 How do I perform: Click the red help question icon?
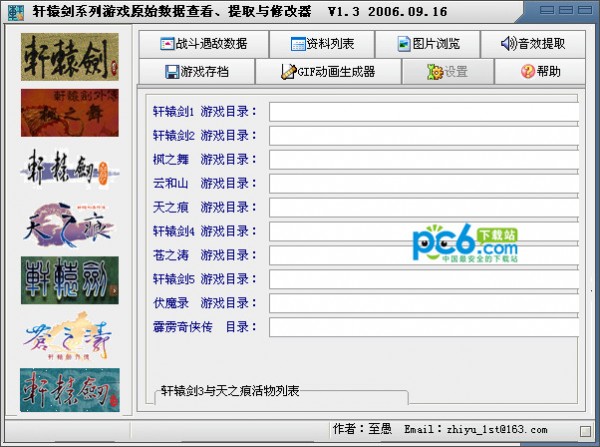coord(528,72)
